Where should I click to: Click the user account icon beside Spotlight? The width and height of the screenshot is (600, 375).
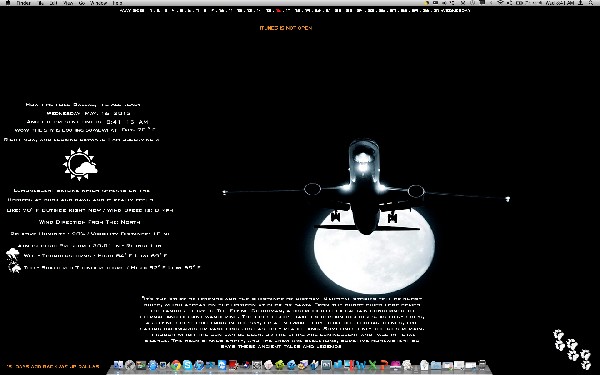tap(581, 2)
